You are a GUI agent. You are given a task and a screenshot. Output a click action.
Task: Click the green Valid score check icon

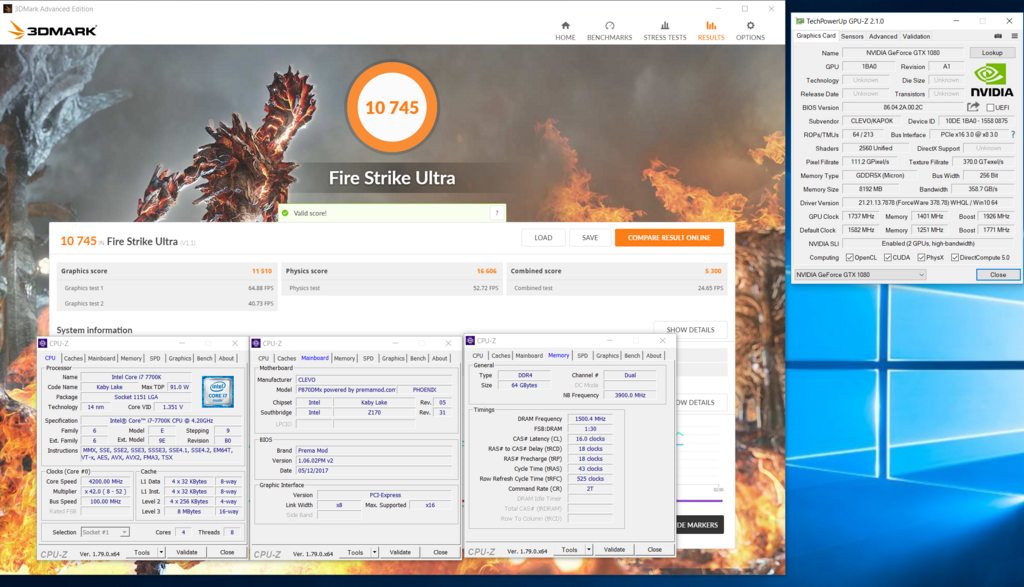coord(285,213)
